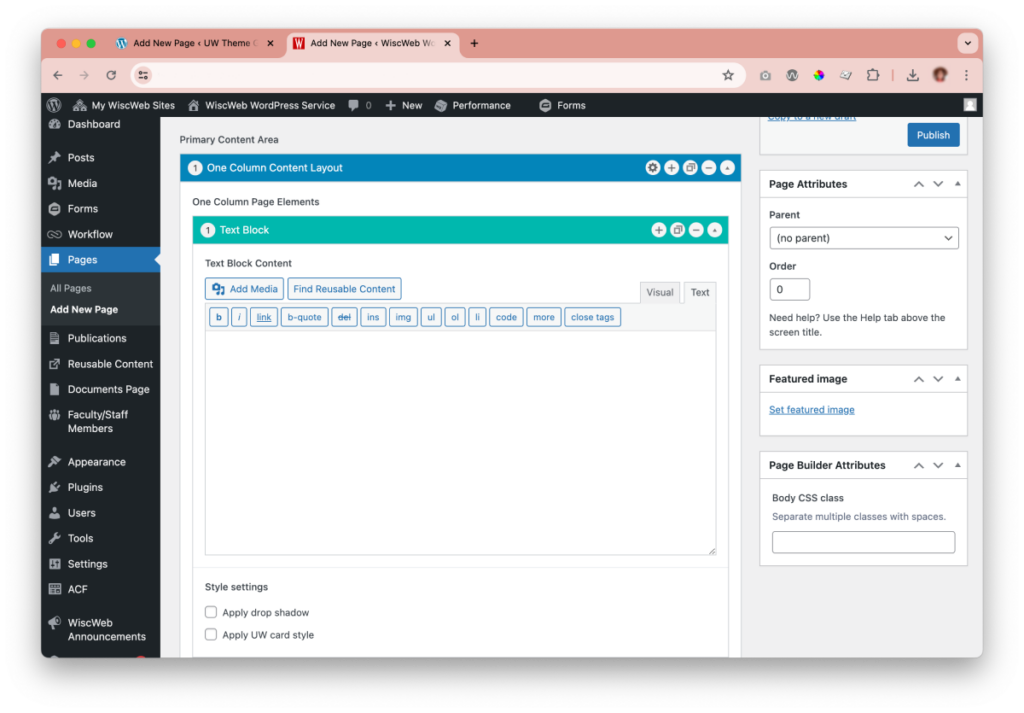Open the New menu in the admin bar
The width and height of the screenshot is (1024, 713).
click(x=403, y=105)
